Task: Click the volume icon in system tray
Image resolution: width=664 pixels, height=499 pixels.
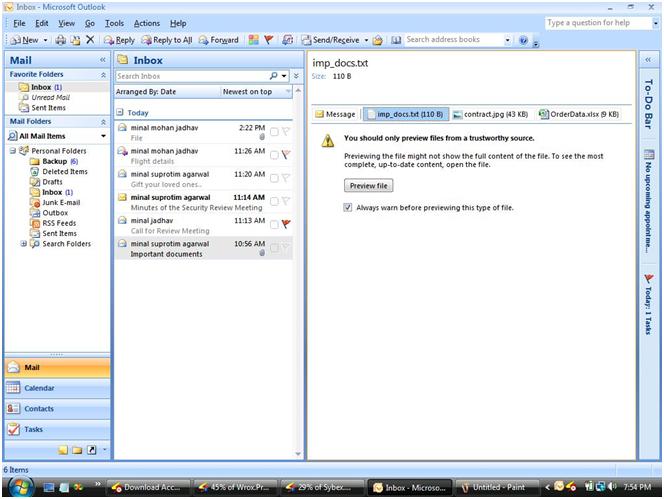Action: pos(611,487)
